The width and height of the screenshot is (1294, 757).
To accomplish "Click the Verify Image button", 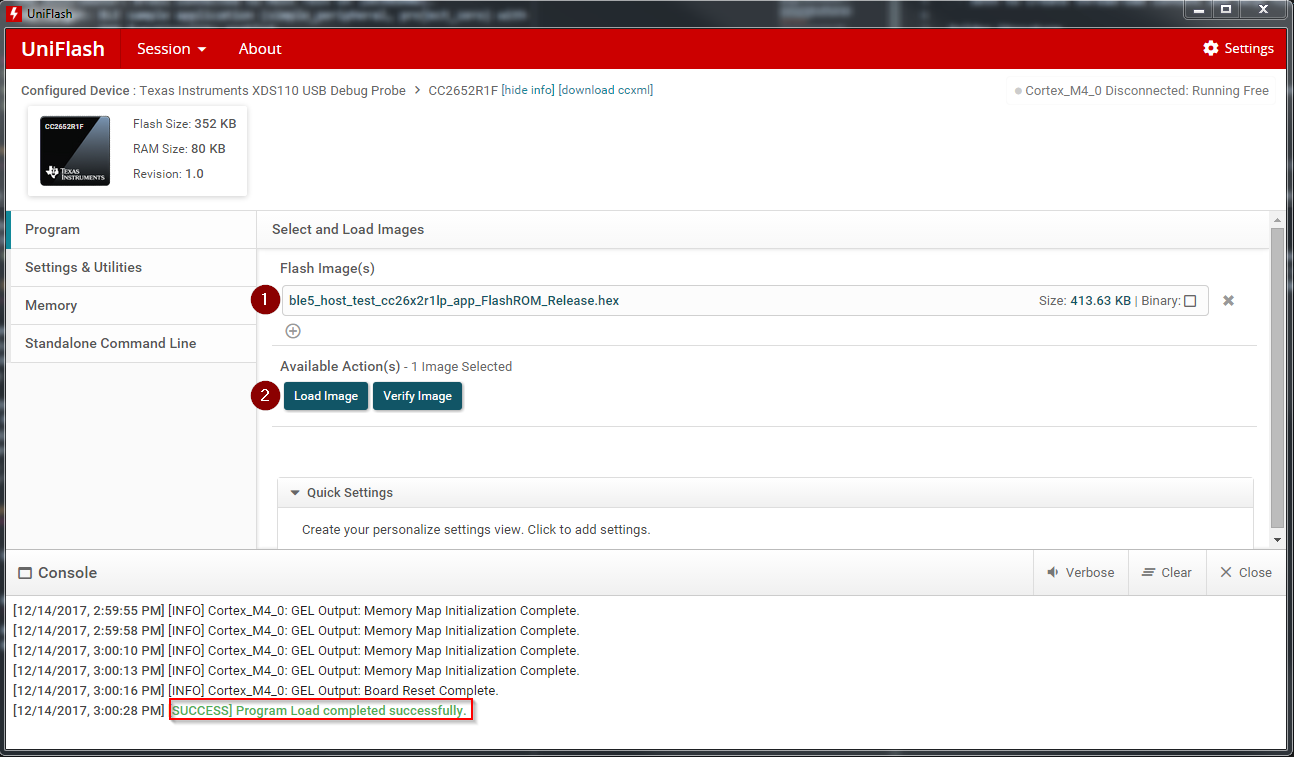I will click(417, 395).
